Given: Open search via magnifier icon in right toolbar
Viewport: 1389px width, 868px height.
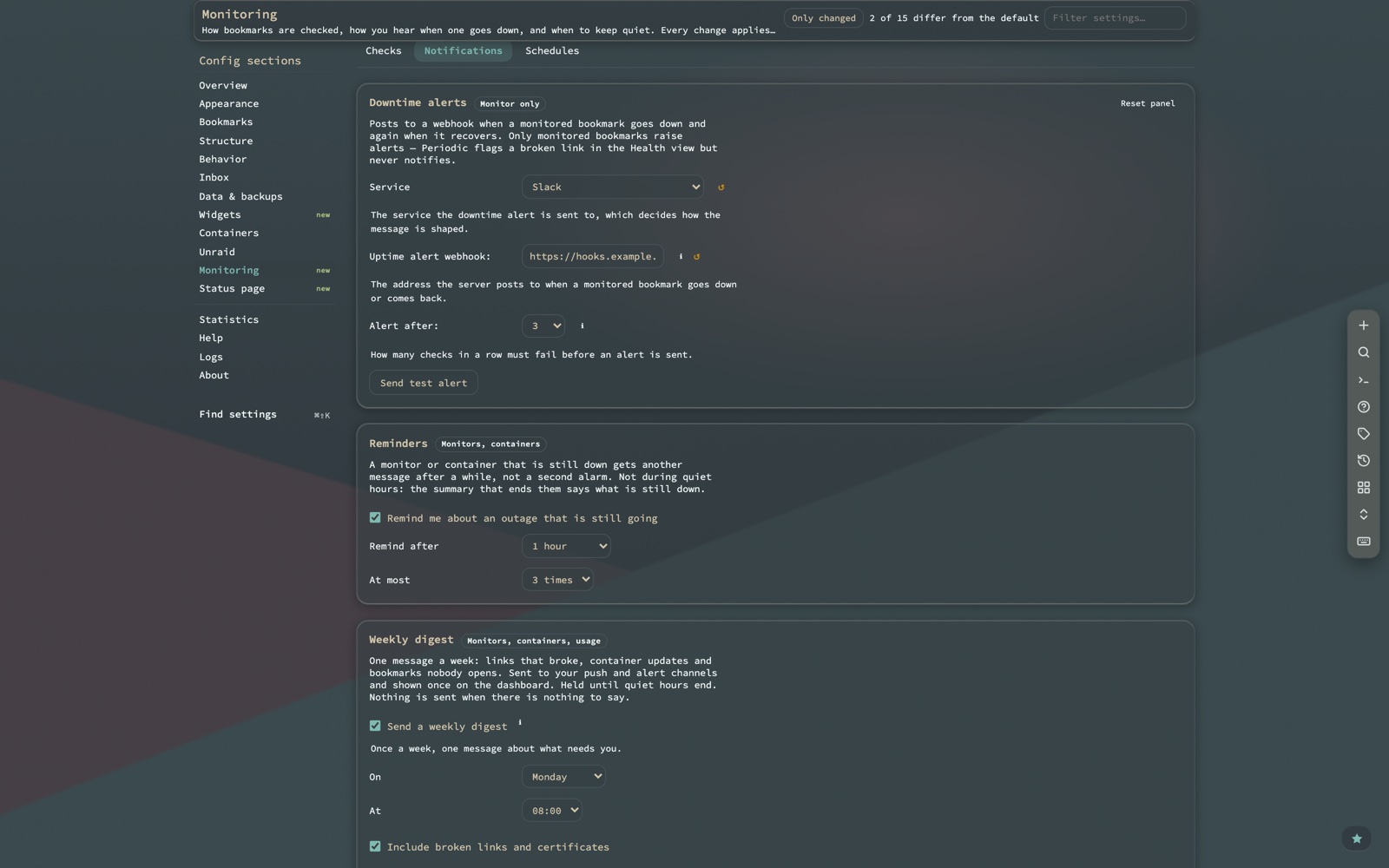Looking at the screenshot, I should tap(1363, 352).
